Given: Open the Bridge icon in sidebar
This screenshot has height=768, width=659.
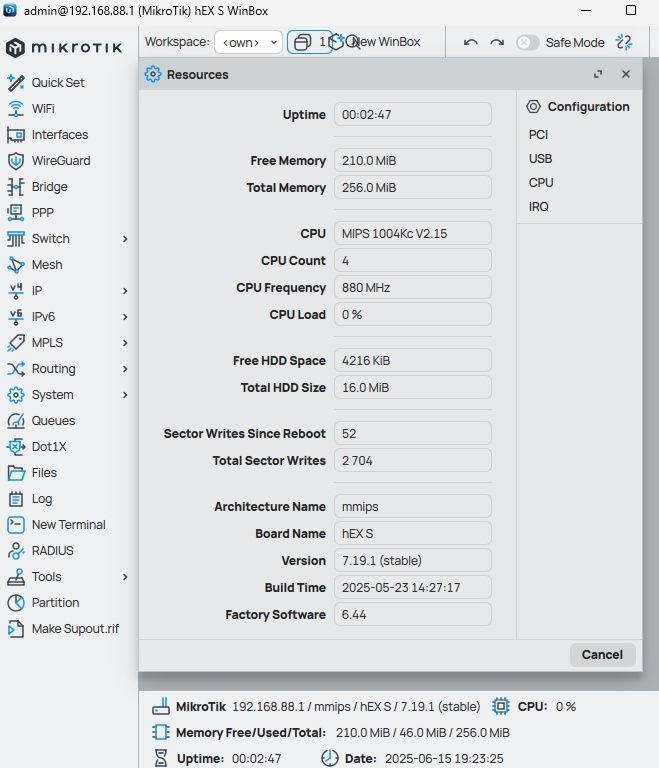Looking at the screenshot, I should coord(16,187).
